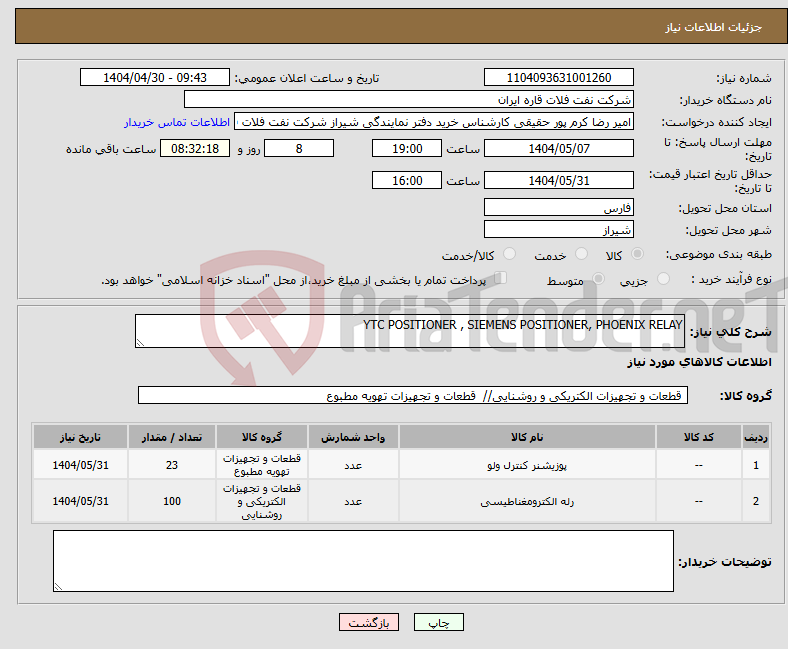Click the remaining days field showing 8

point(299,148)
